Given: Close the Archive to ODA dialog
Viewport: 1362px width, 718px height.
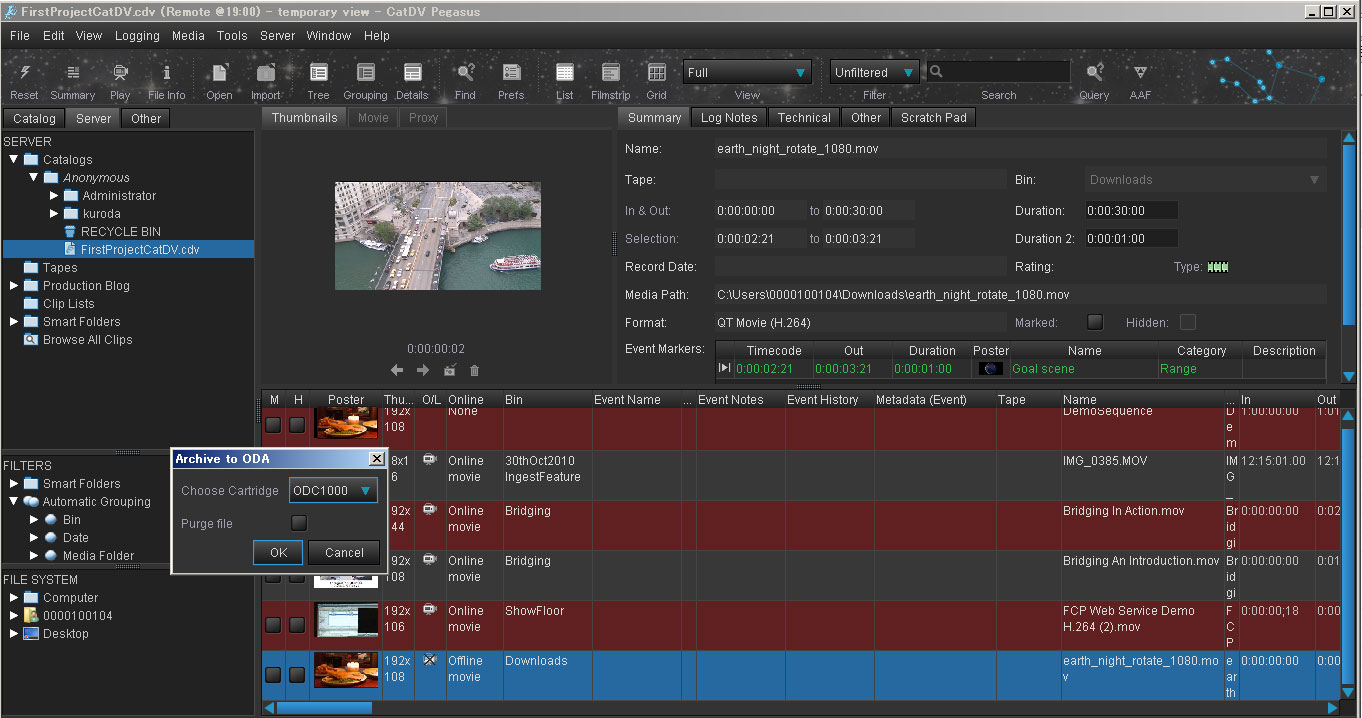Looking at the screenshot, I should pos(376,459).
